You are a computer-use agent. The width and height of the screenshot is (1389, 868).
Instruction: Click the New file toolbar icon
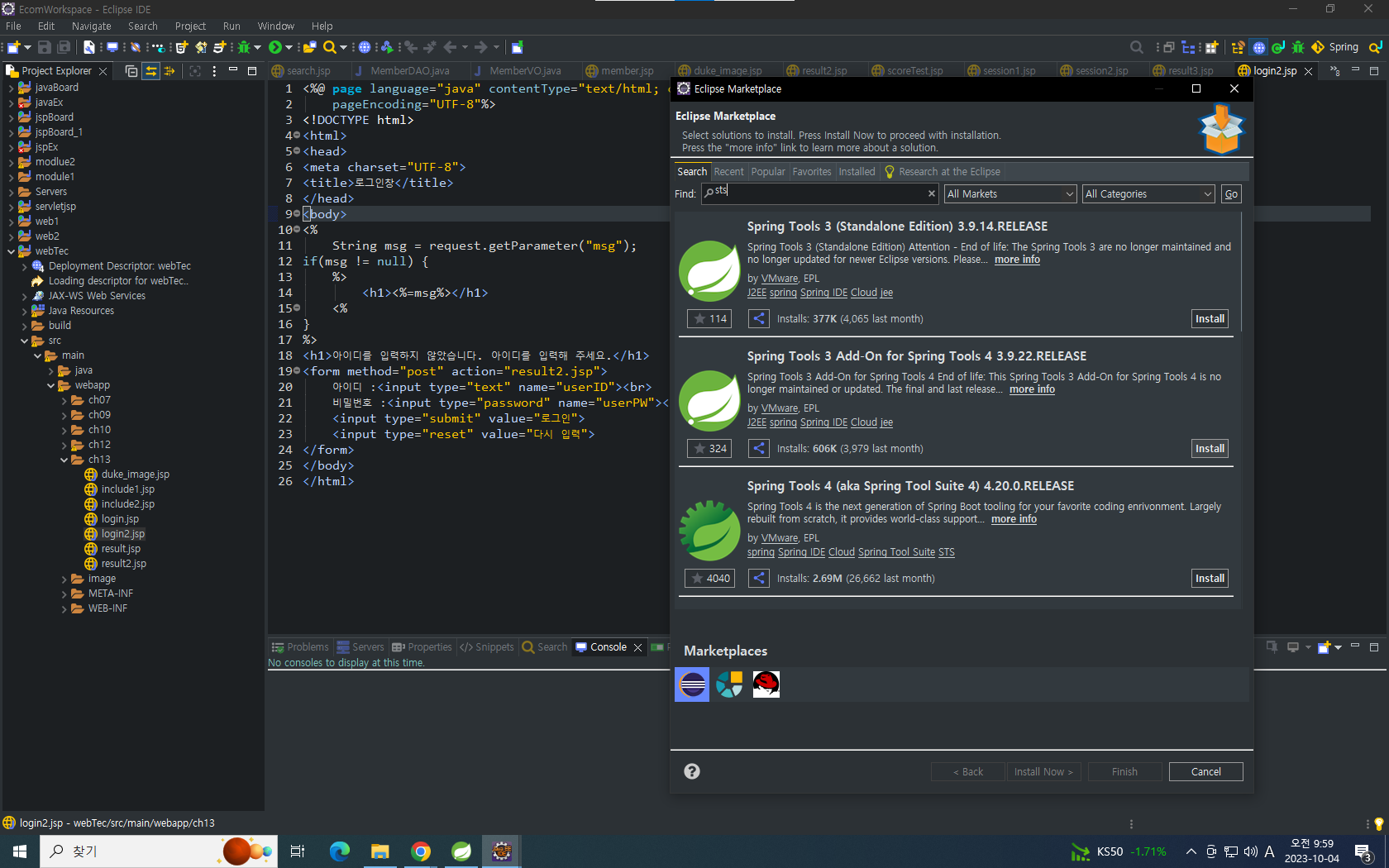[x=14, y=47]
